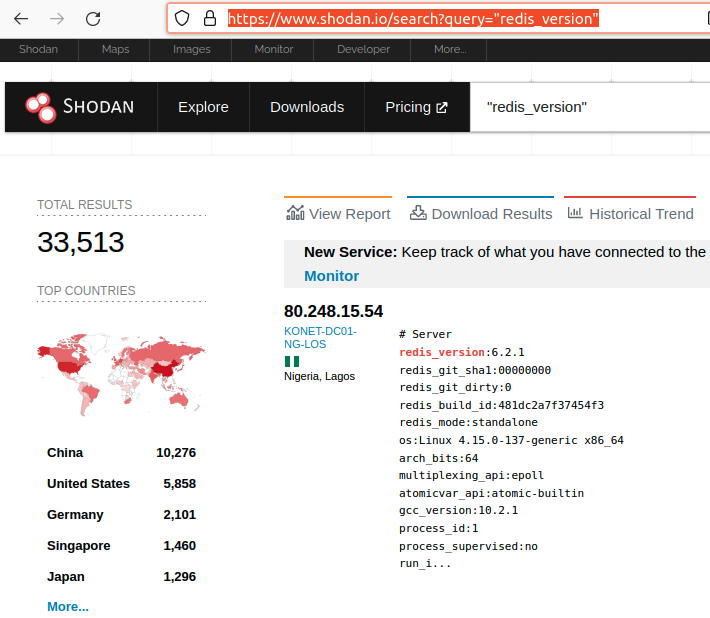Click the TOP COUNTRIES heading
This screenshot has width=710, height=618.
coord(86,291)
